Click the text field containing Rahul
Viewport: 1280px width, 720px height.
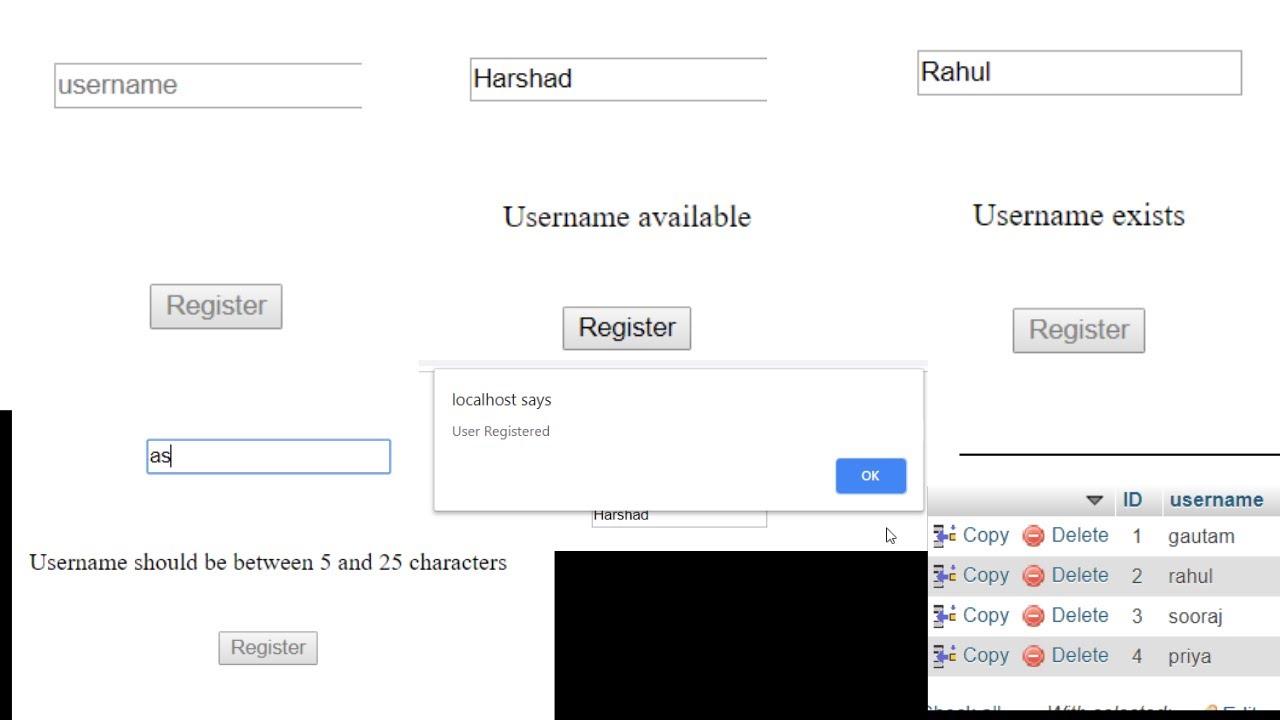click(x=1079, y=73)
